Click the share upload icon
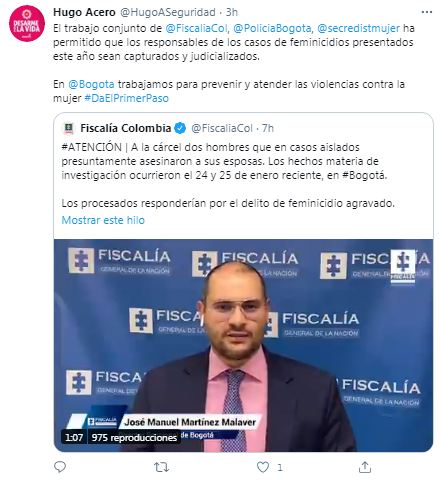The height and width of the screenshot is (481, 439). (365, 467)
